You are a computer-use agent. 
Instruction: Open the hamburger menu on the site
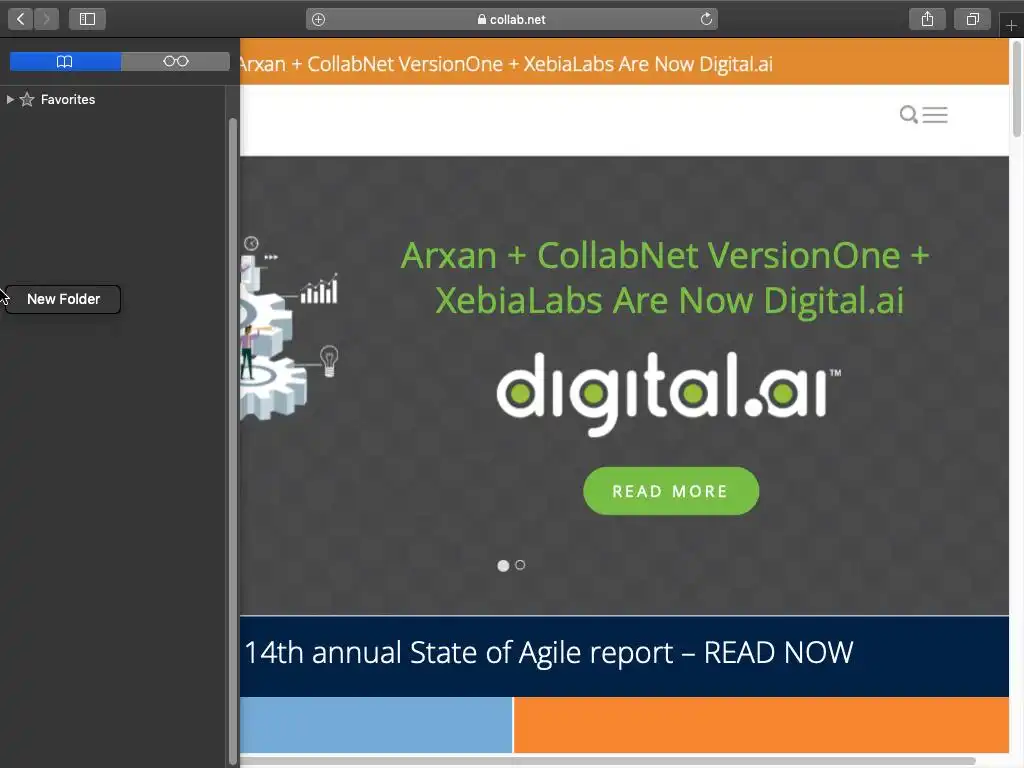pyautogui.click(x=935, y=115)
